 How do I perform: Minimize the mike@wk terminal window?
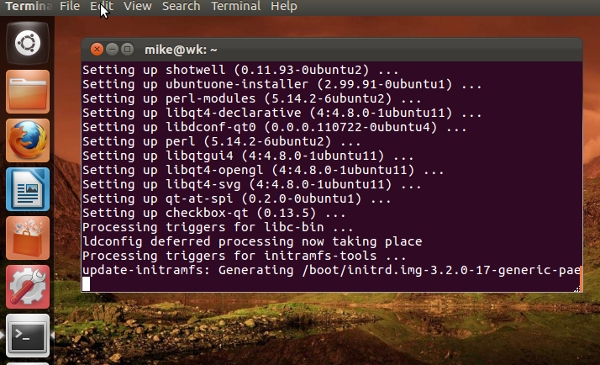click(x=112, y=49)
